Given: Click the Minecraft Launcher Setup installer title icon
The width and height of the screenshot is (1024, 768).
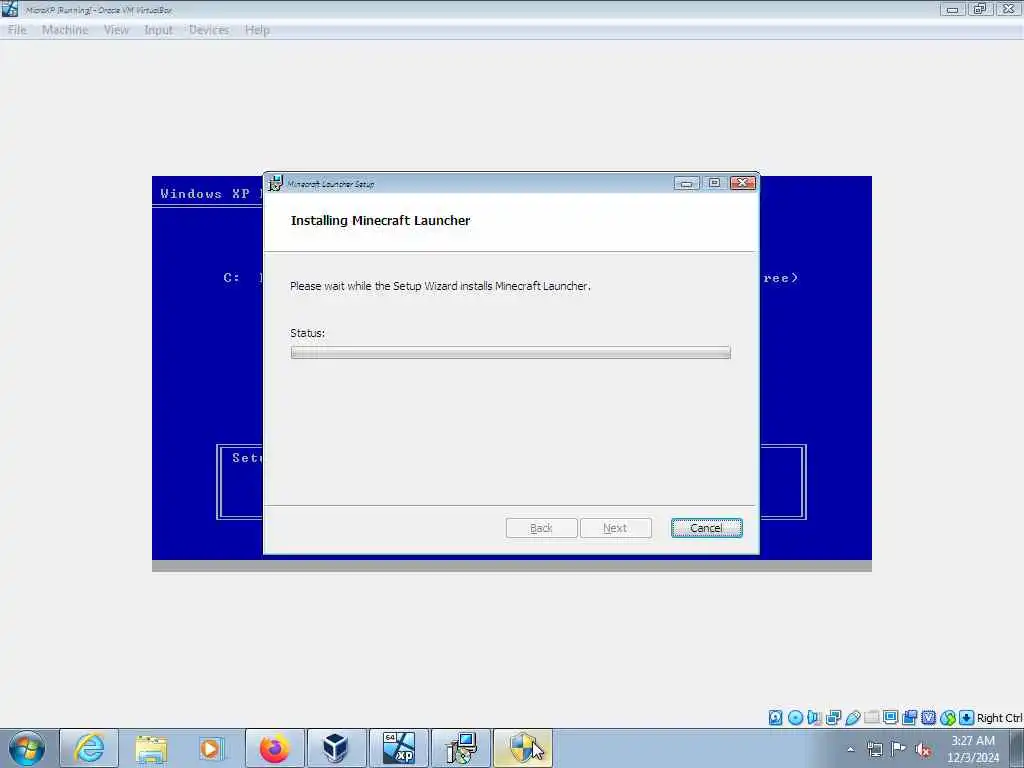Looking at the screenshot, I should pos(276,184).
